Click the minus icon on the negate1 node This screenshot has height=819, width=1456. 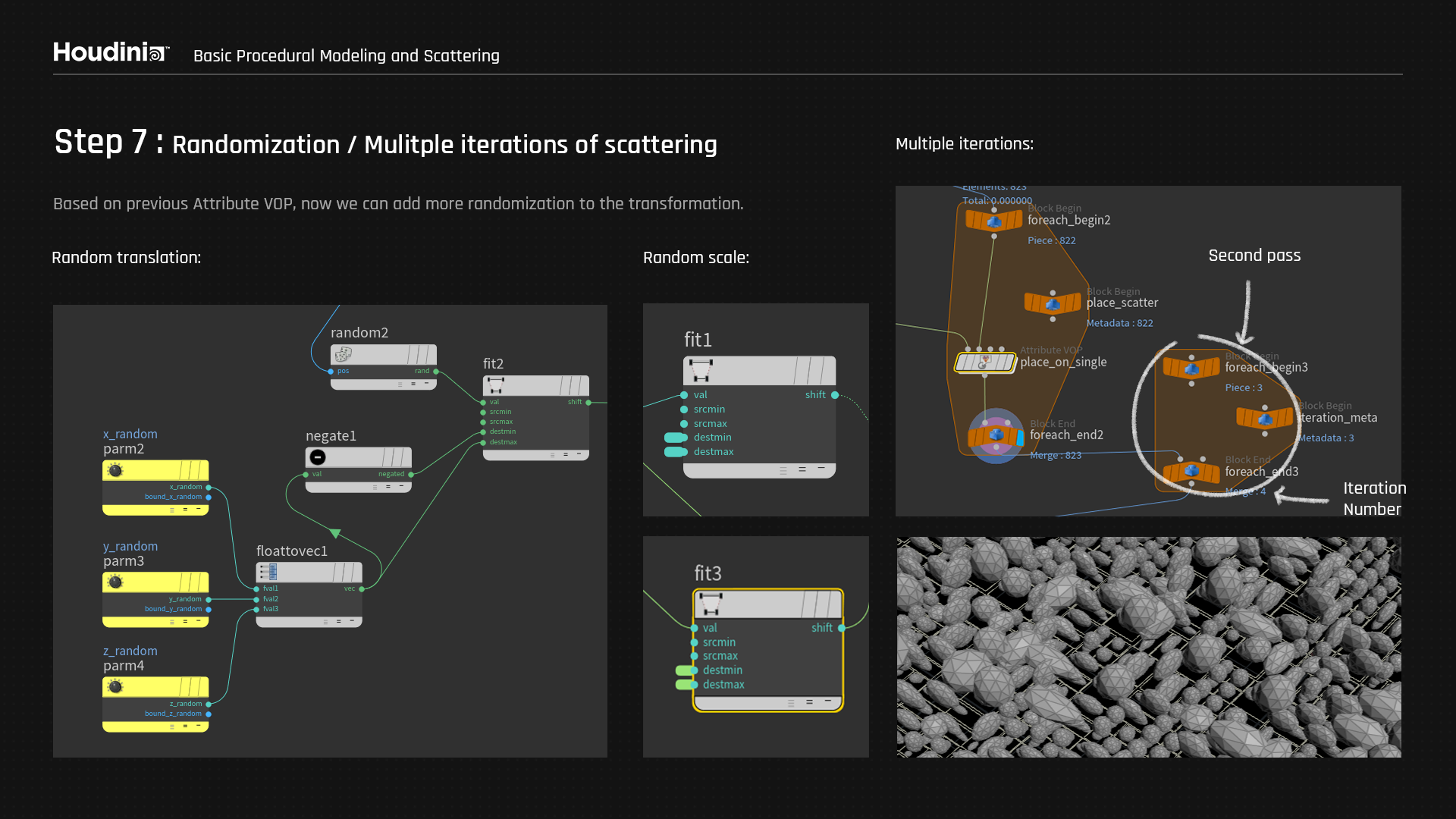(318, 457)
